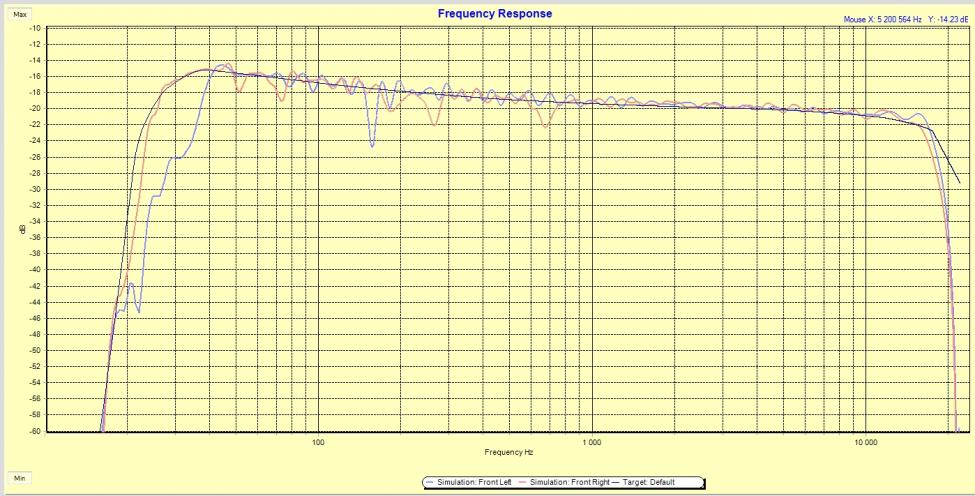
Task: Click the -40 dB axis value
Action: click(35, 270)
